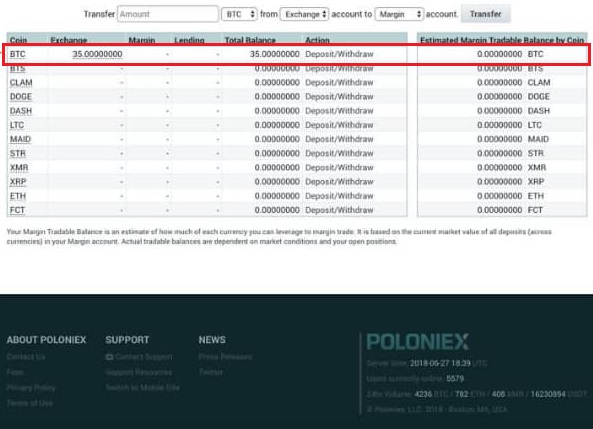The width and height of the screenshot is (593, 429).
Task: Click XMR Deposit/Withdraw link
Action: (339, 168)
